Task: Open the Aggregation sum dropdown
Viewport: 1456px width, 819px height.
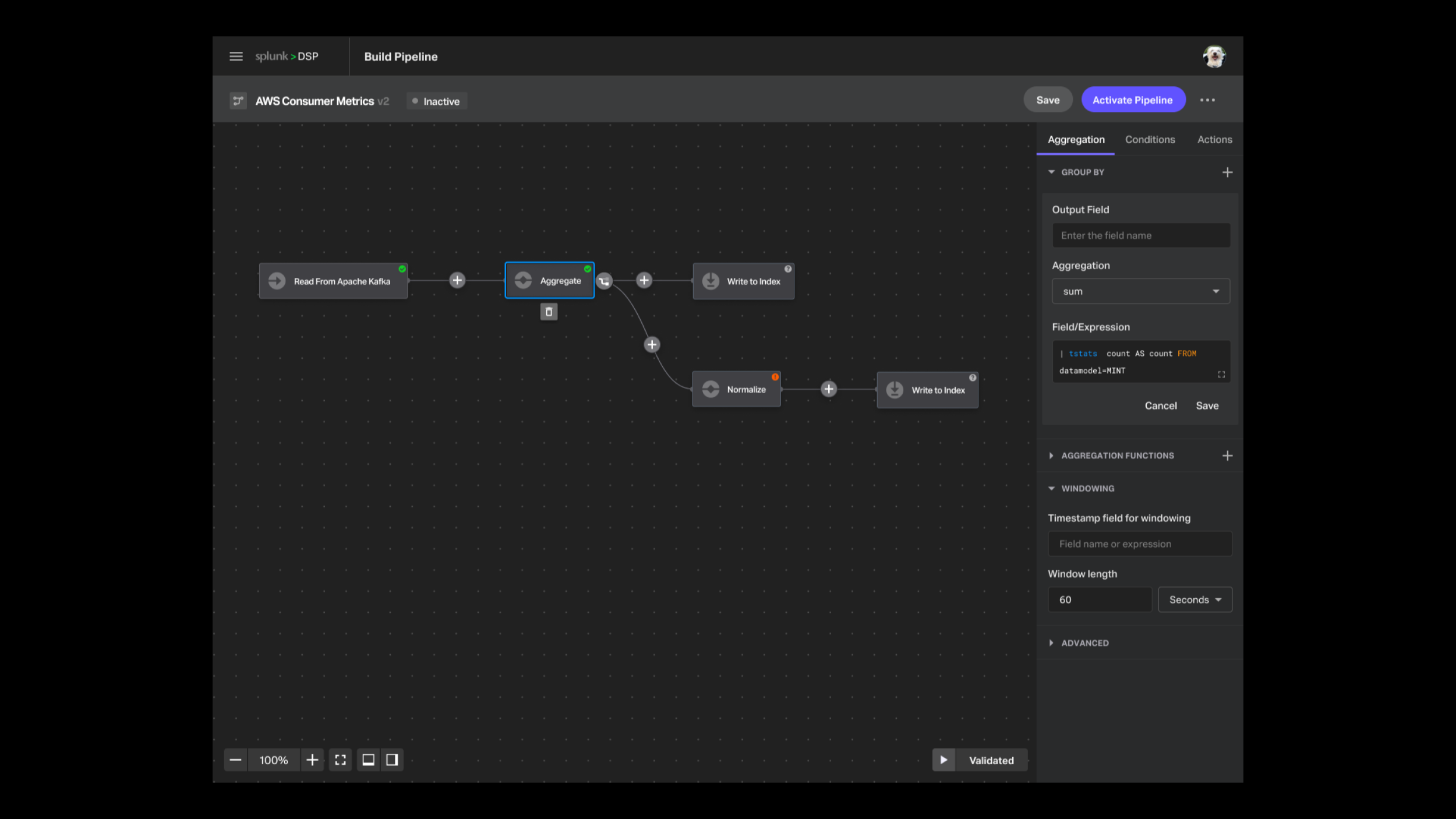Action: (x=1140, y=291)
